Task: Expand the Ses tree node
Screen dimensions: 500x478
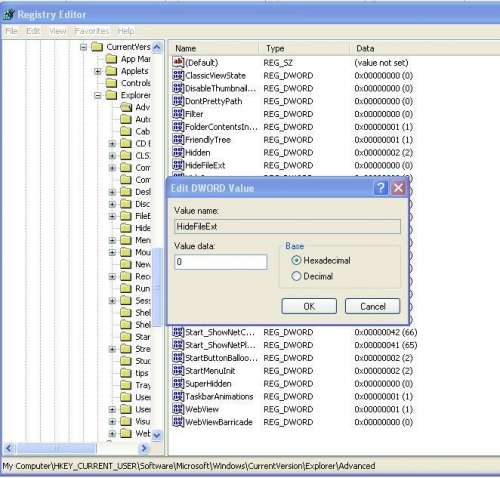Action: click(112, 301)
